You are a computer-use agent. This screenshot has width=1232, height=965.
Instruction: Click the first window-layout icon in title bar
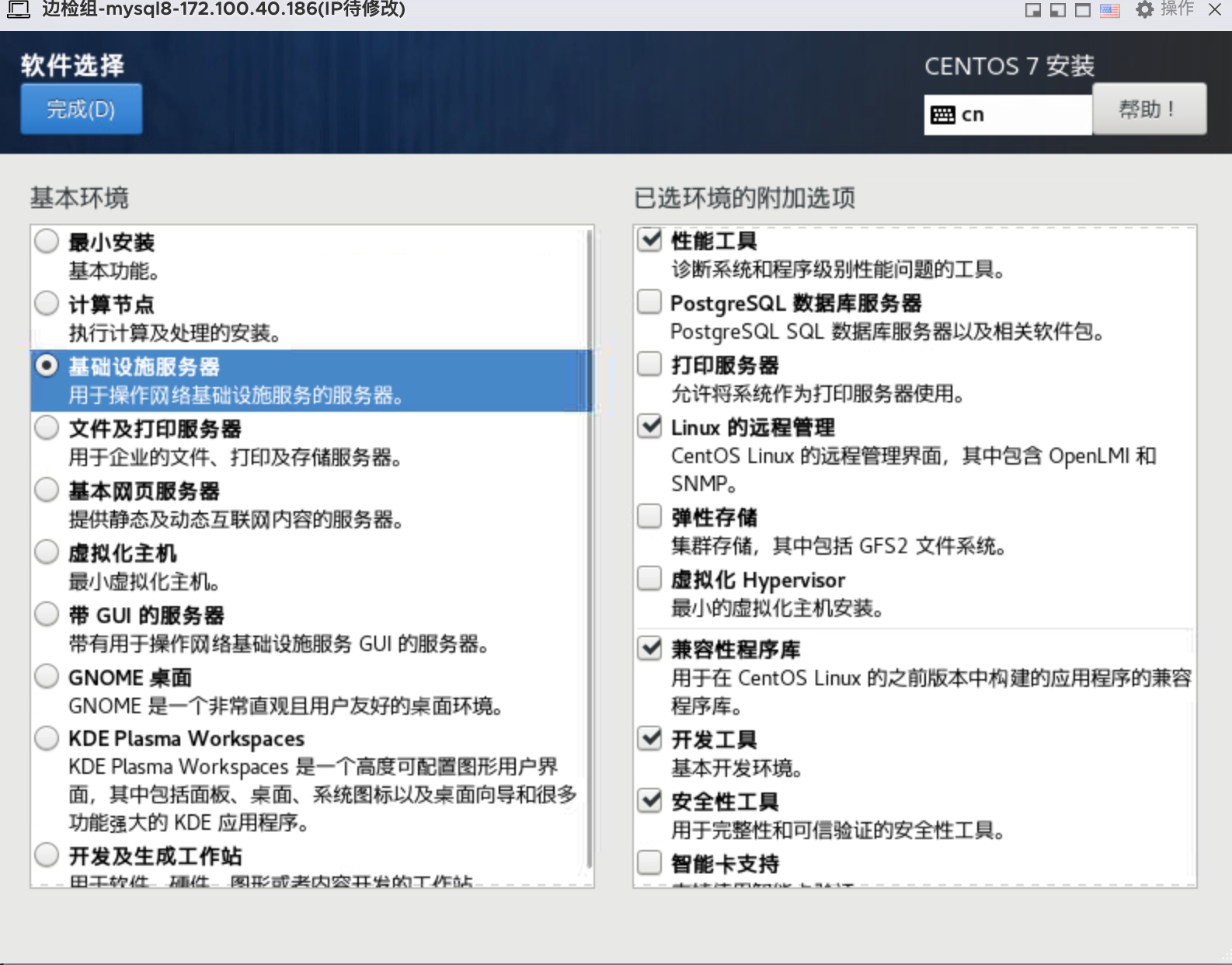1032,10
